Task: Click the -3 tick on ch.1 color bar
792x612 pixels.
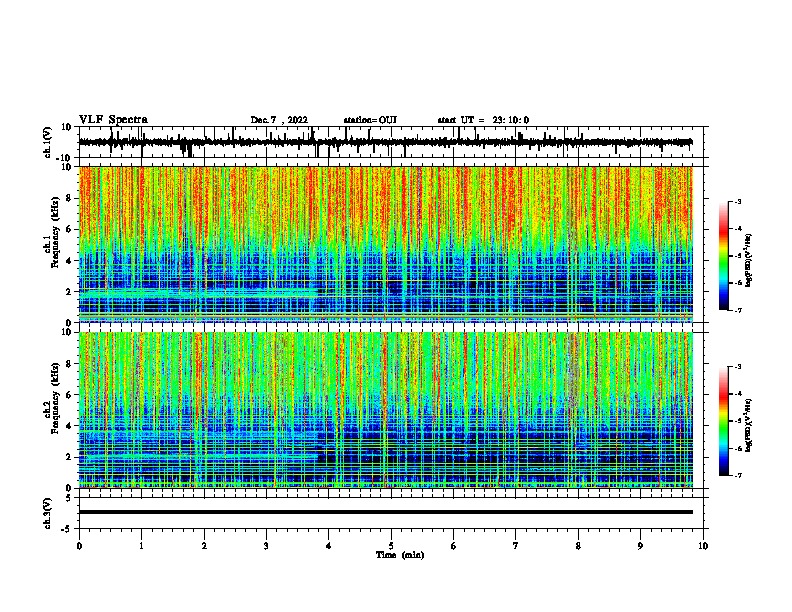Action: click(737, 202)
